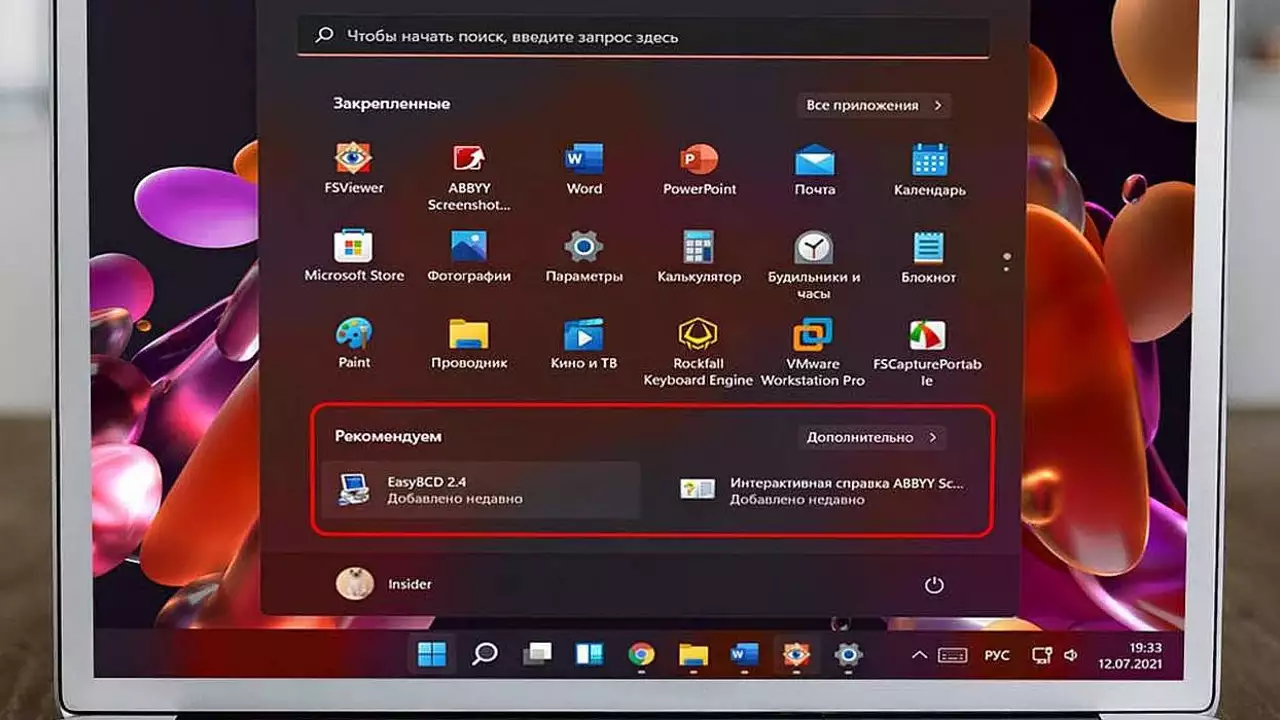Open Task View on the taskbar
Viewport: 1280px width, 720px height.
tap(537, 655)
